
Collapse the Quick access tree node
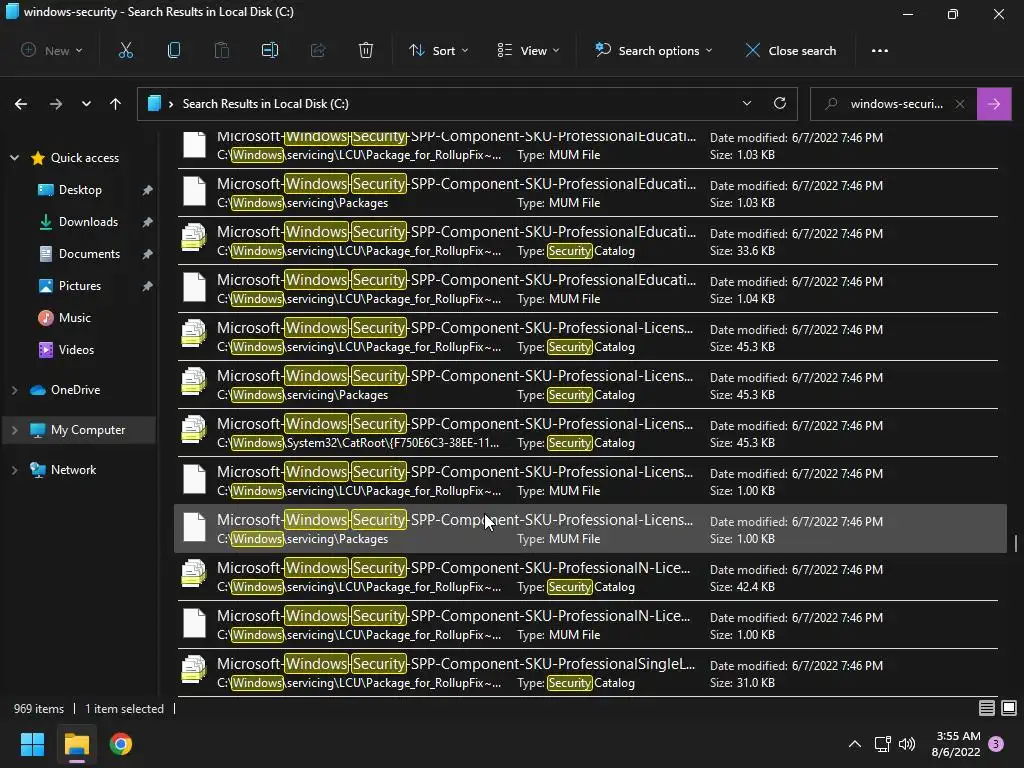tap(14, 157)
